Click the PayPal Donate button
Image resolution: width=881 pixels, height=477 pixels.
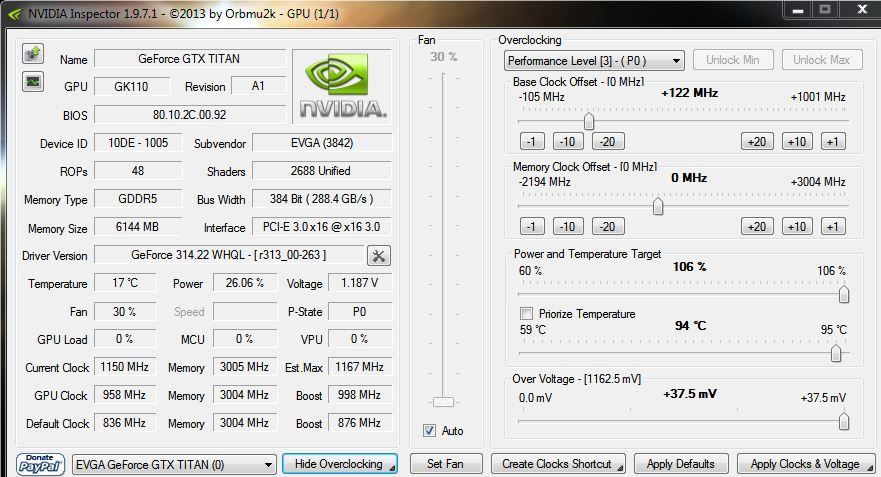[40, 464]
